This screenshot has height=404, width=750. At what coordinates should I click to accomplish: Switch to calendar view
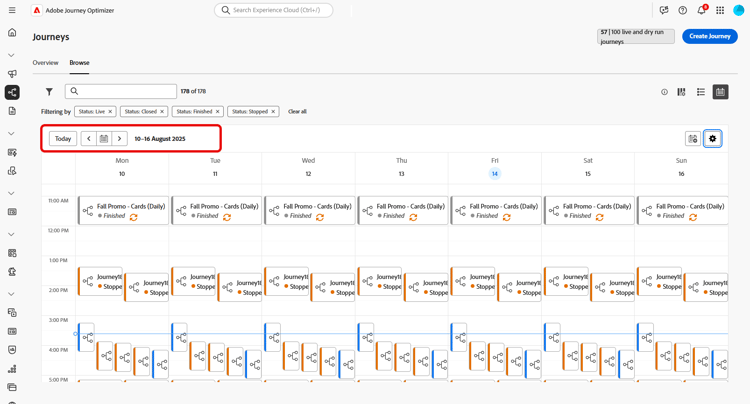720,92
